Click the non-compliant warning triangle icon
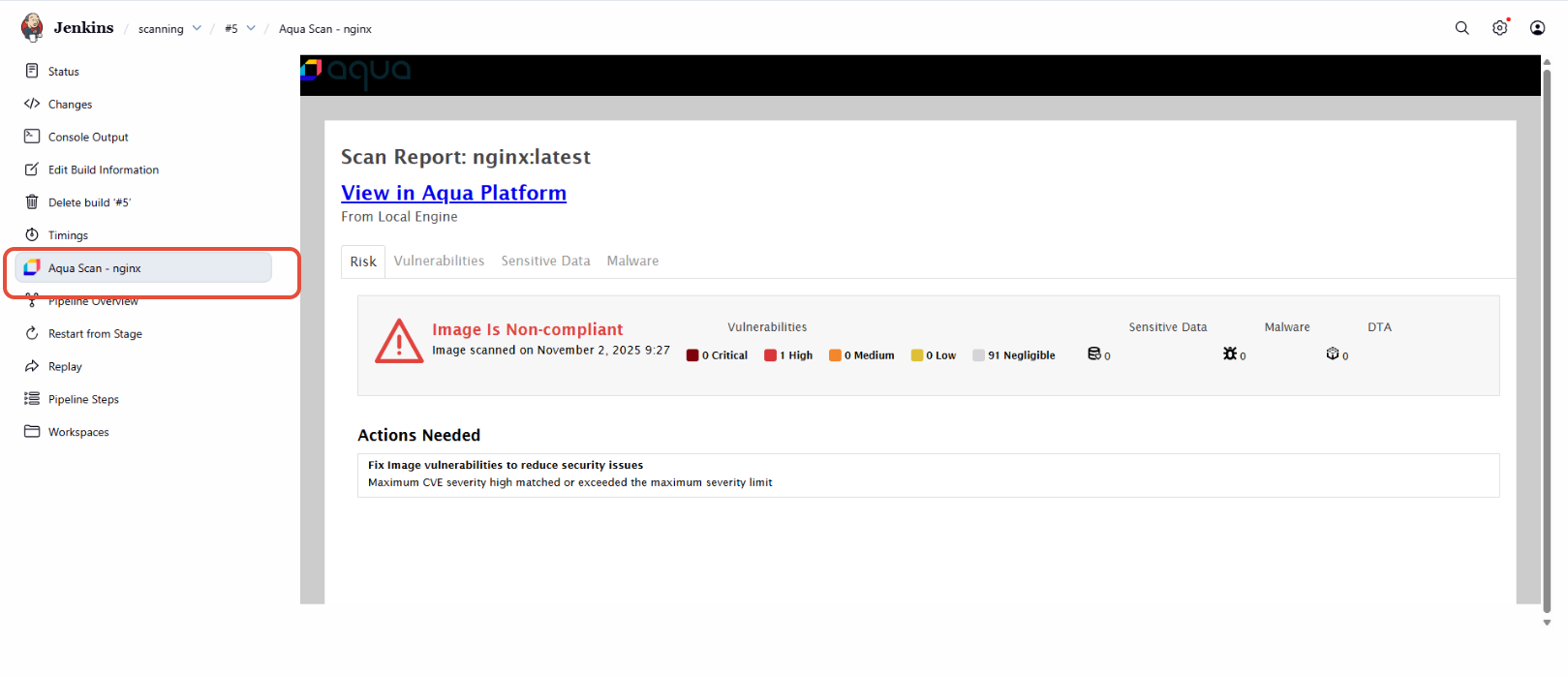The width and height of the screenshot is (1568, 677). click(x=399, y=341)
